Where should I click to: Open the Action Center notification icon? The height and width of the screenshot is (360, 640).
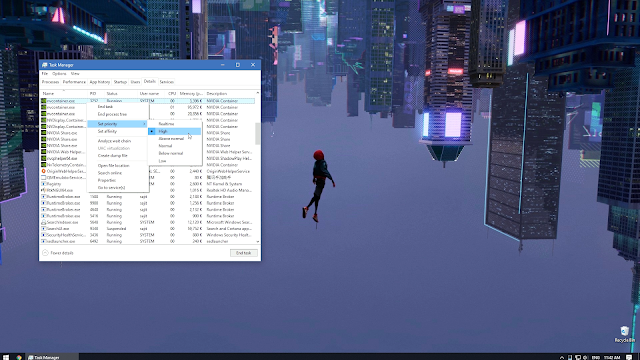click(x=629, y=357)
